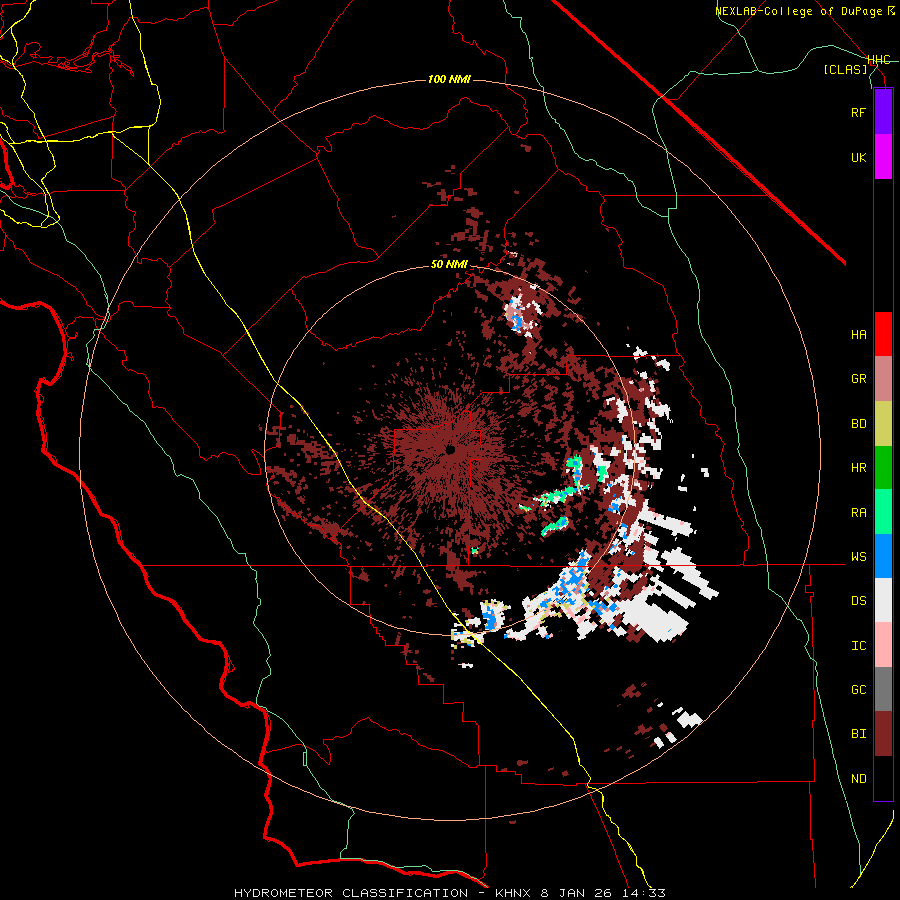Click the 14:33 timestamp
900x900 pixels.
[643, 893]
